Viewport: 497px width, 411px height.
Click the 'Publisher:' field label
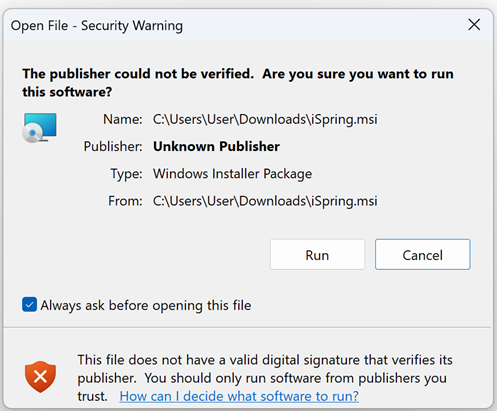coord(113,146)
